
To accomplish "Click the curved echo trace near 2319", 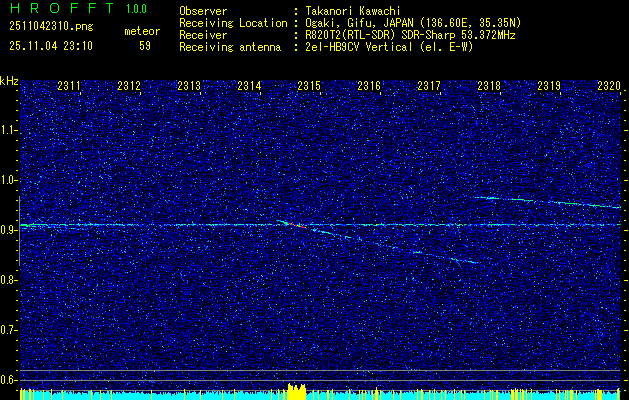I will pos(545,201).
